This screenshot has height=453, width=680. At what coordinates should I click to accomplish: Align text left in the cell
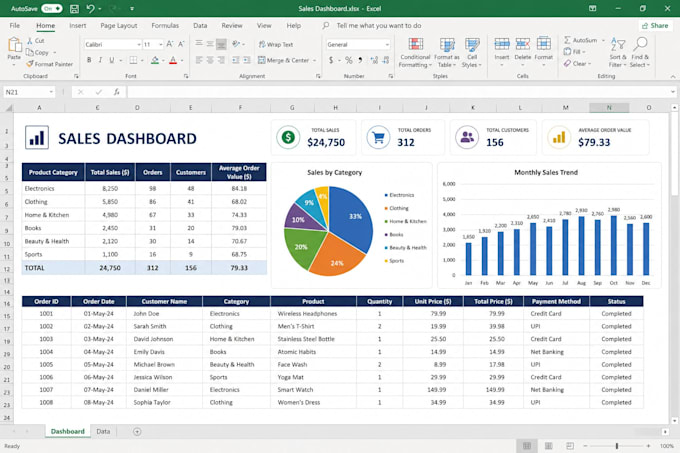pos(199,60)
